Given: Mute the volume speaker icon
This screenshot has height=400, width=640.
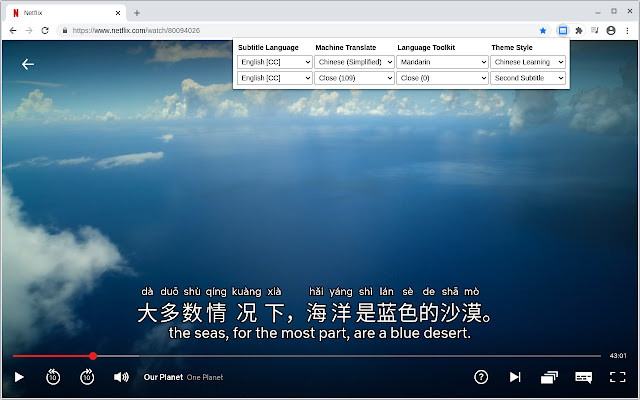Looking at the screenshot, I should click(121, 377).
